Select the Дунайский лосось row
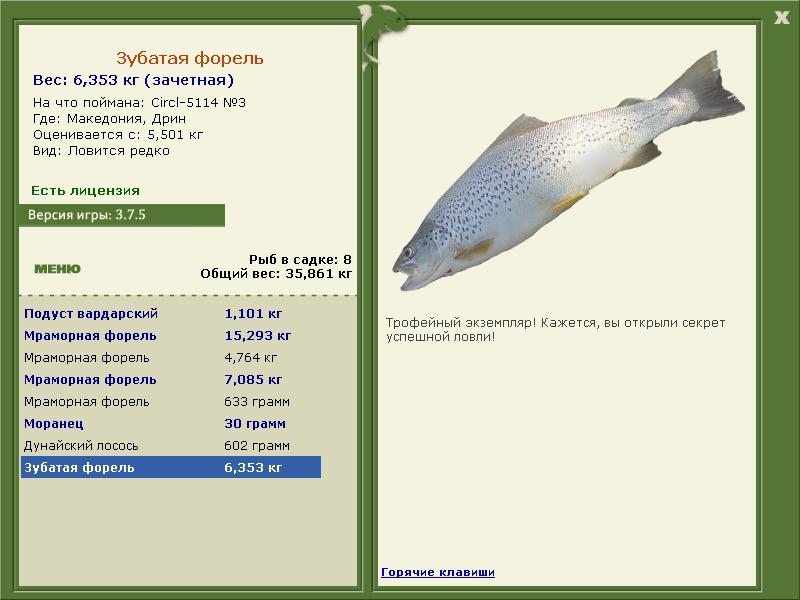800x600 pixels. (x=171, y=445)
